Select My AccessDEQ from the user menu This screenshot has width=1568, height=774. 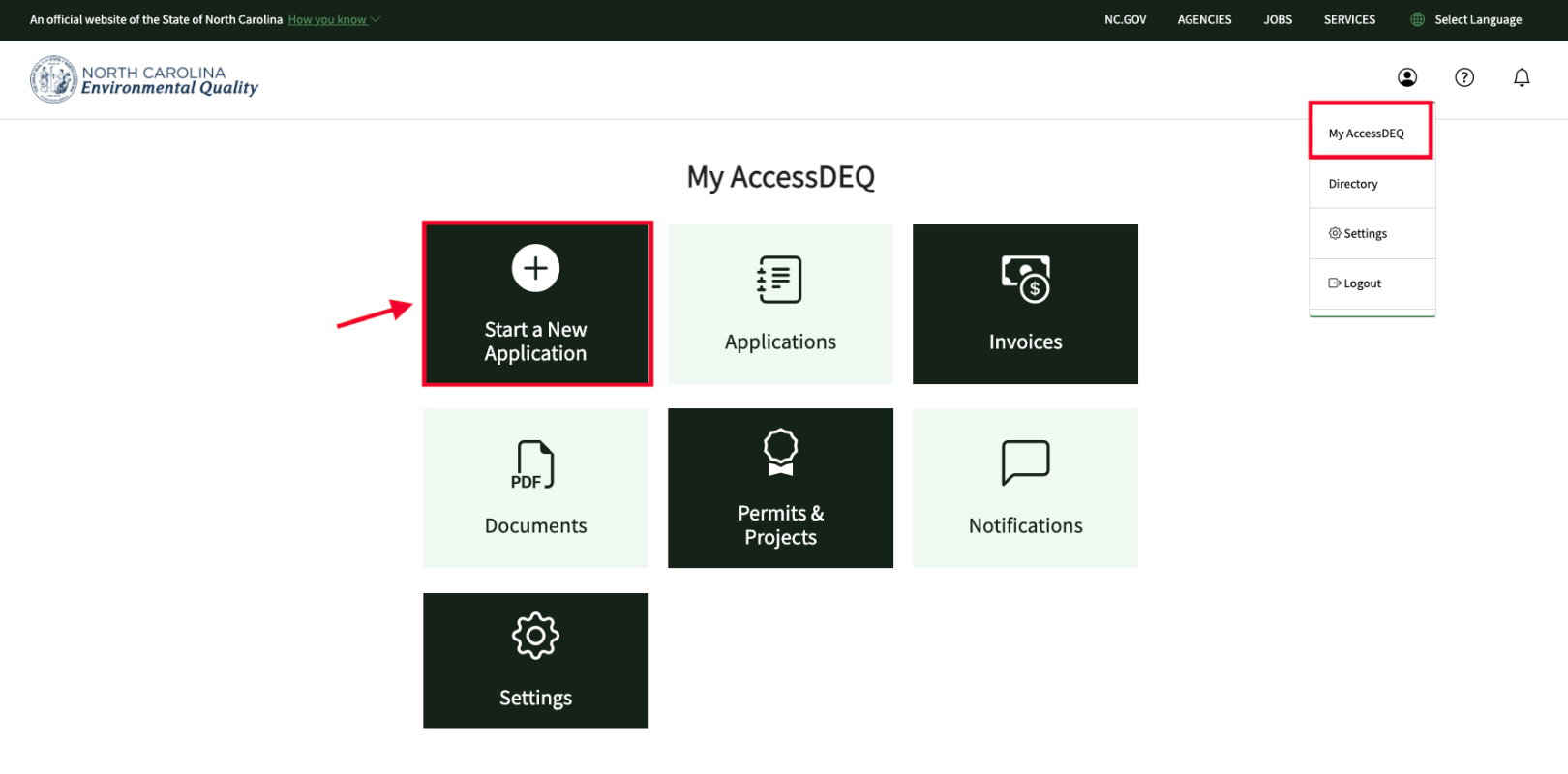click(x=1366, y=134)
